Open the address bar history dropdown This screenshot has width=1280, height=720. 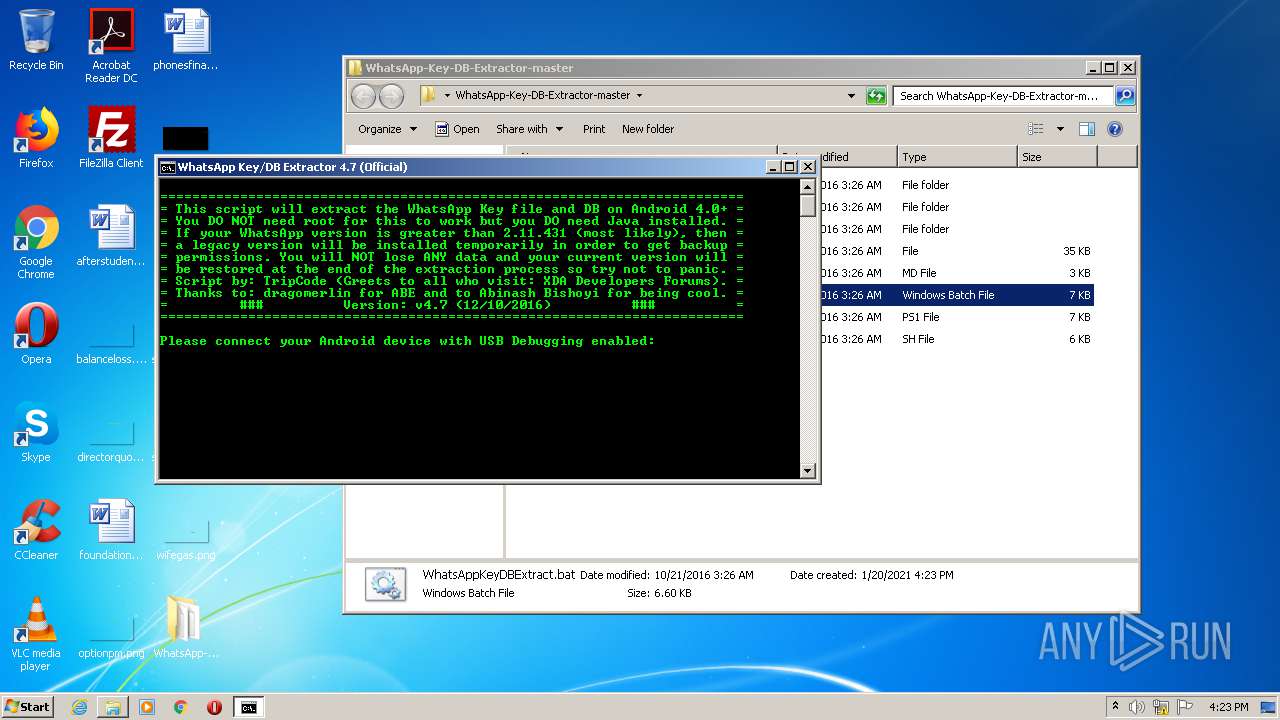[x=851, y=96]
